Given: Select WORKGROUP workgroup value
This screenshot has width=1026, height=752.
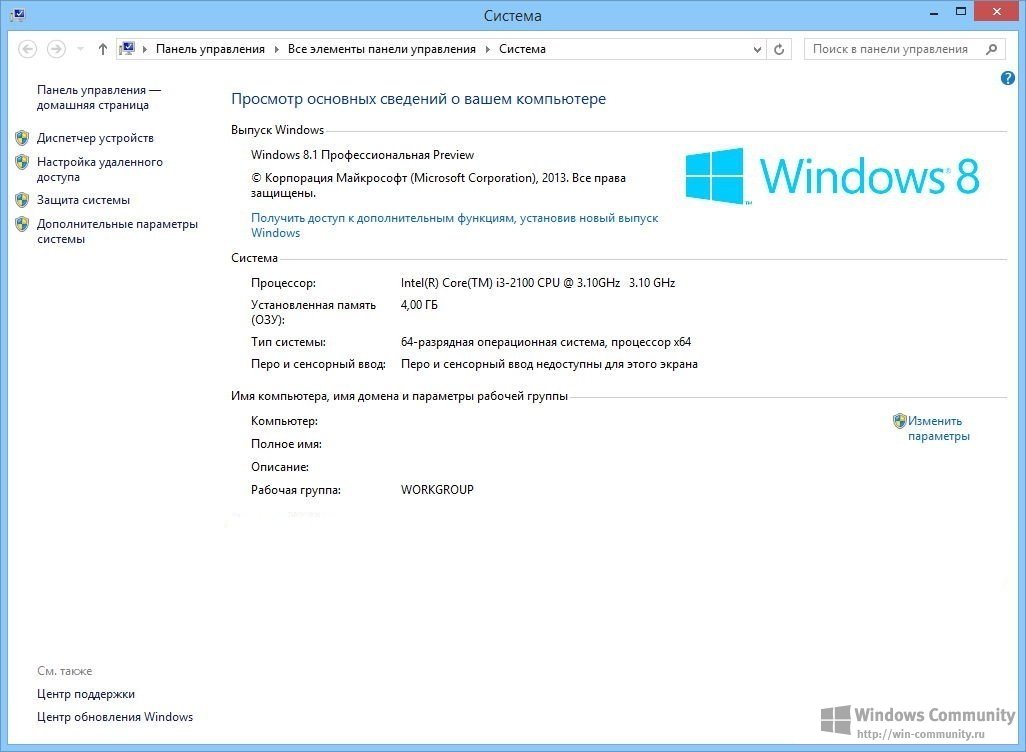Looking at the screenshot, I should 437,490.
